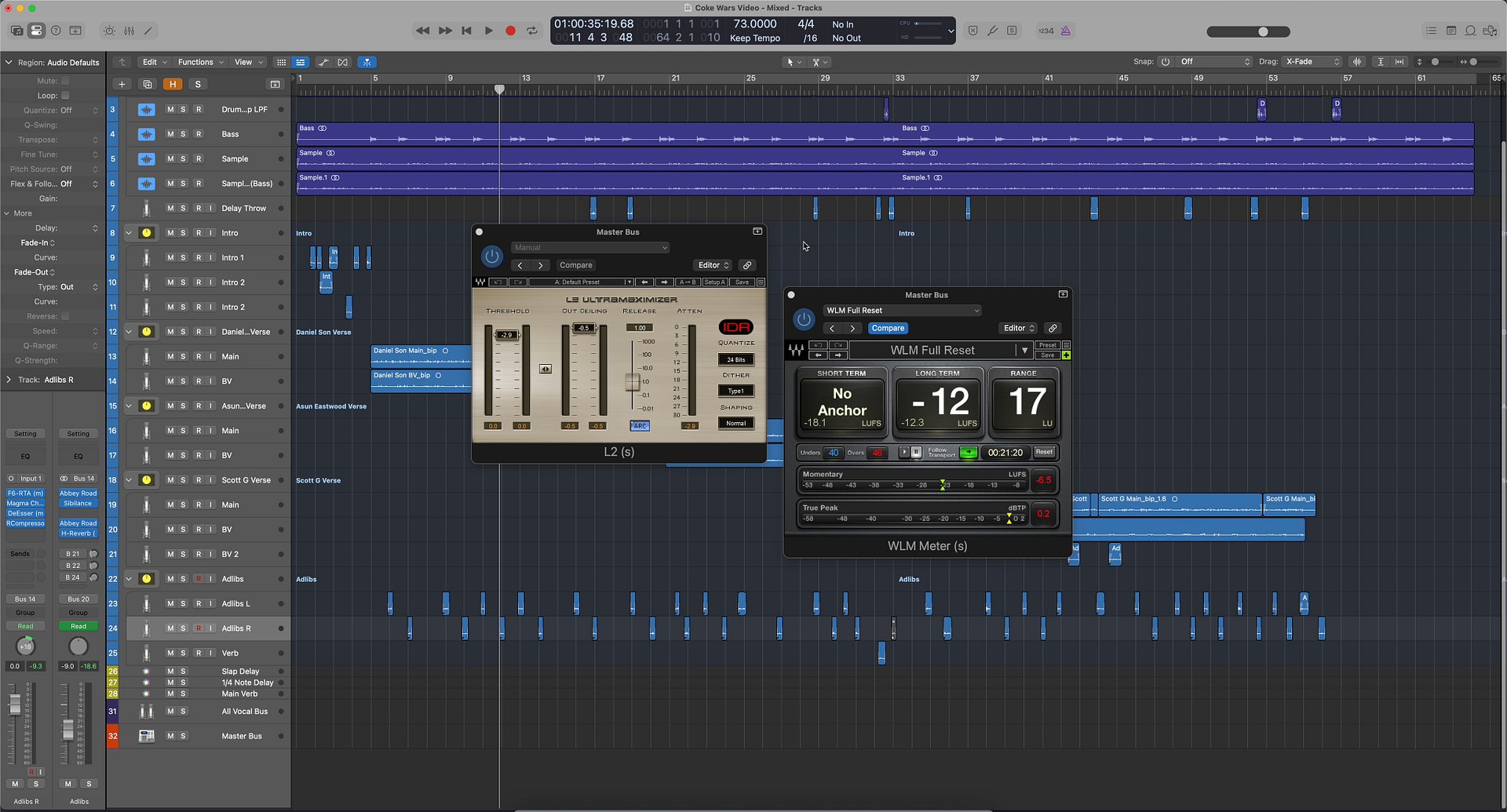Screen dimensions: 1507x812
Task: Collapse the Scott G Verse stack
Action: [128, 480]
